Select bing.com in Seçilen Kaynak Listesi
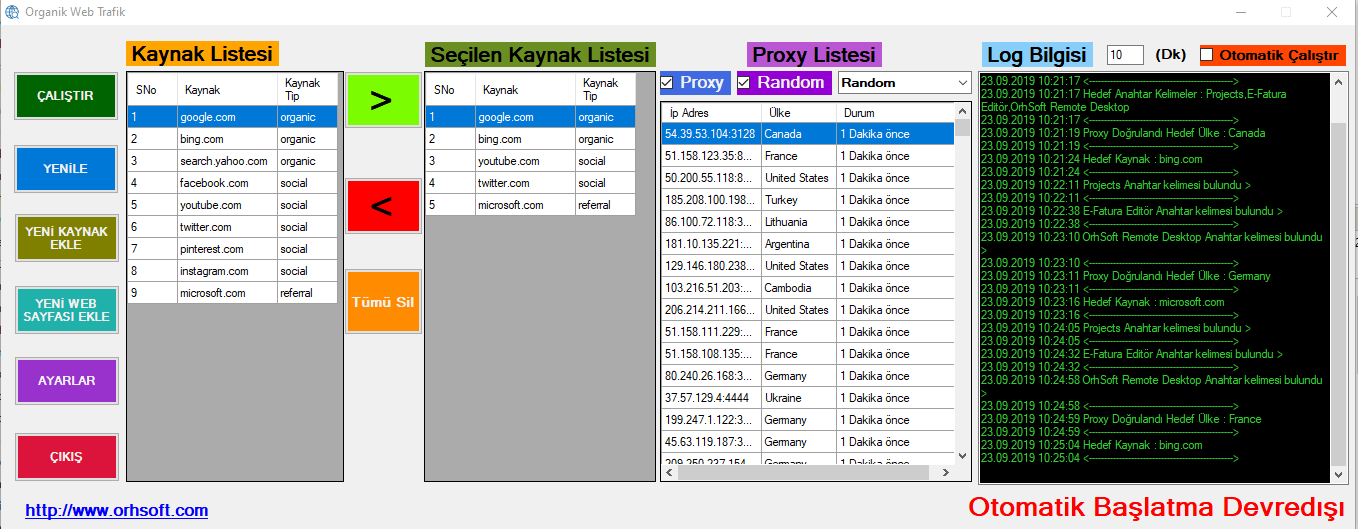This screenshot has height=529, width=1358. click(530, 139)
